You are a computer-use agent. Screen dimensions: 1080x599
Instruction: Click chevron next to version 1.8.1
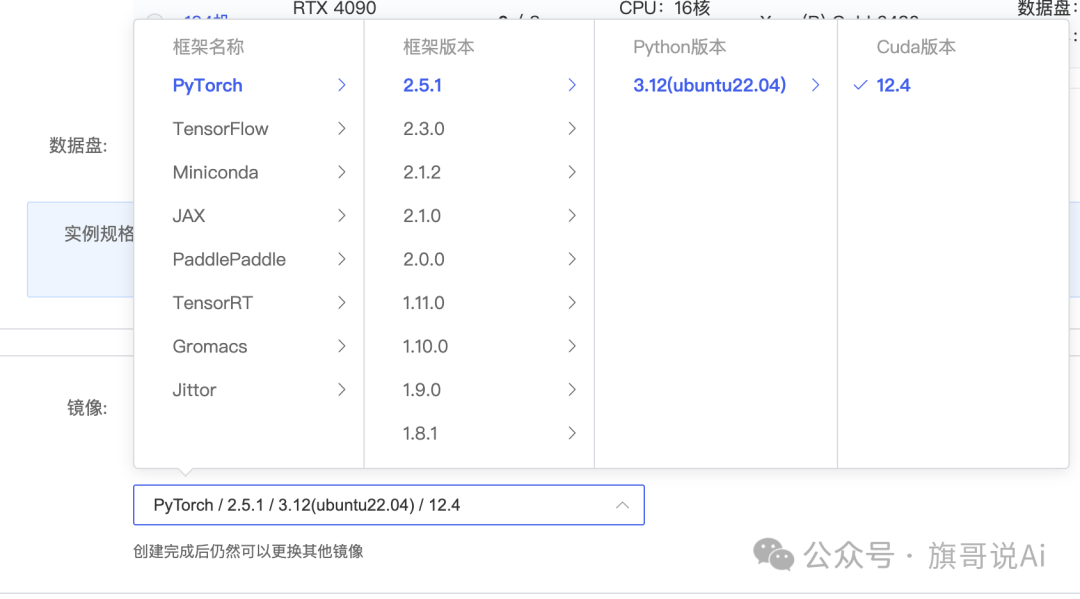pyautogui.click(x=572, y=433)
